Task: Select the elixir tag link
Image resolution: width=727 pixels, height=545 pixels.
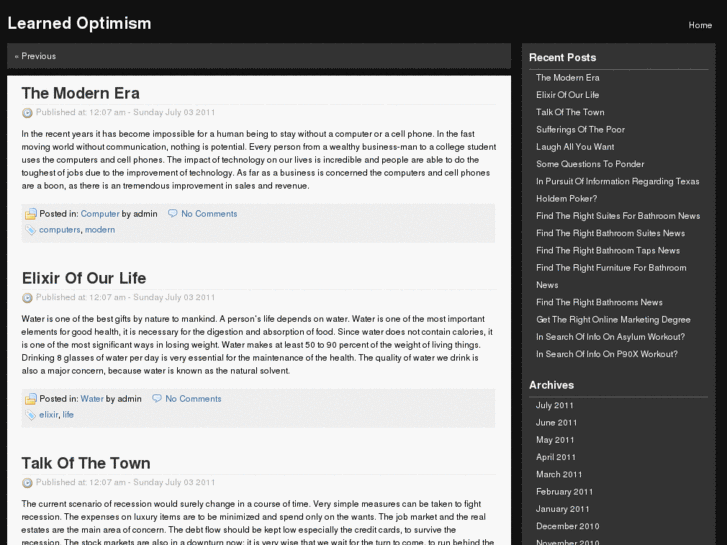Action: (49, 415)
